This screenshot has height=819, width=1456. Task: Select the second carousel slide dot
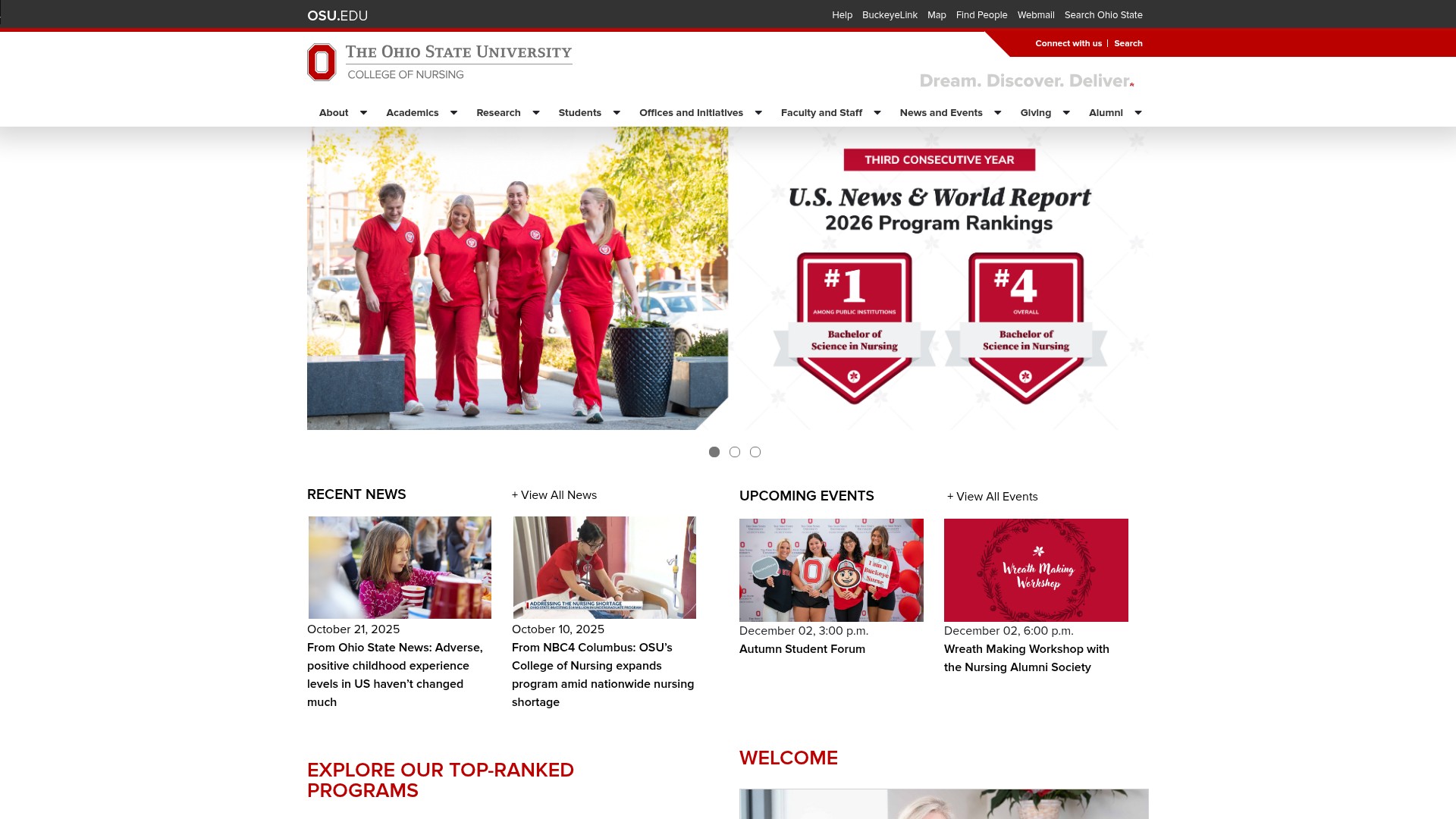[735, 452]
